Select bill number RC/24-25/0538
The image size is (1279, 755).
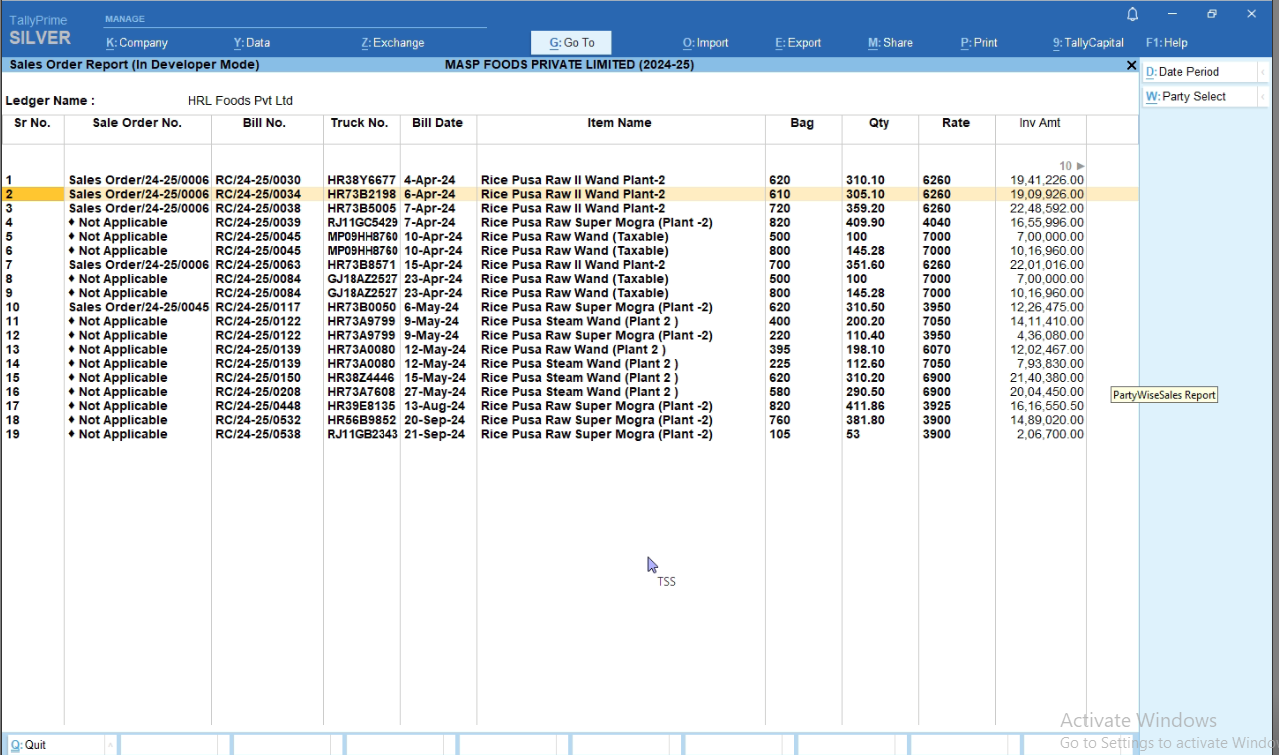[x=258, y=434]
